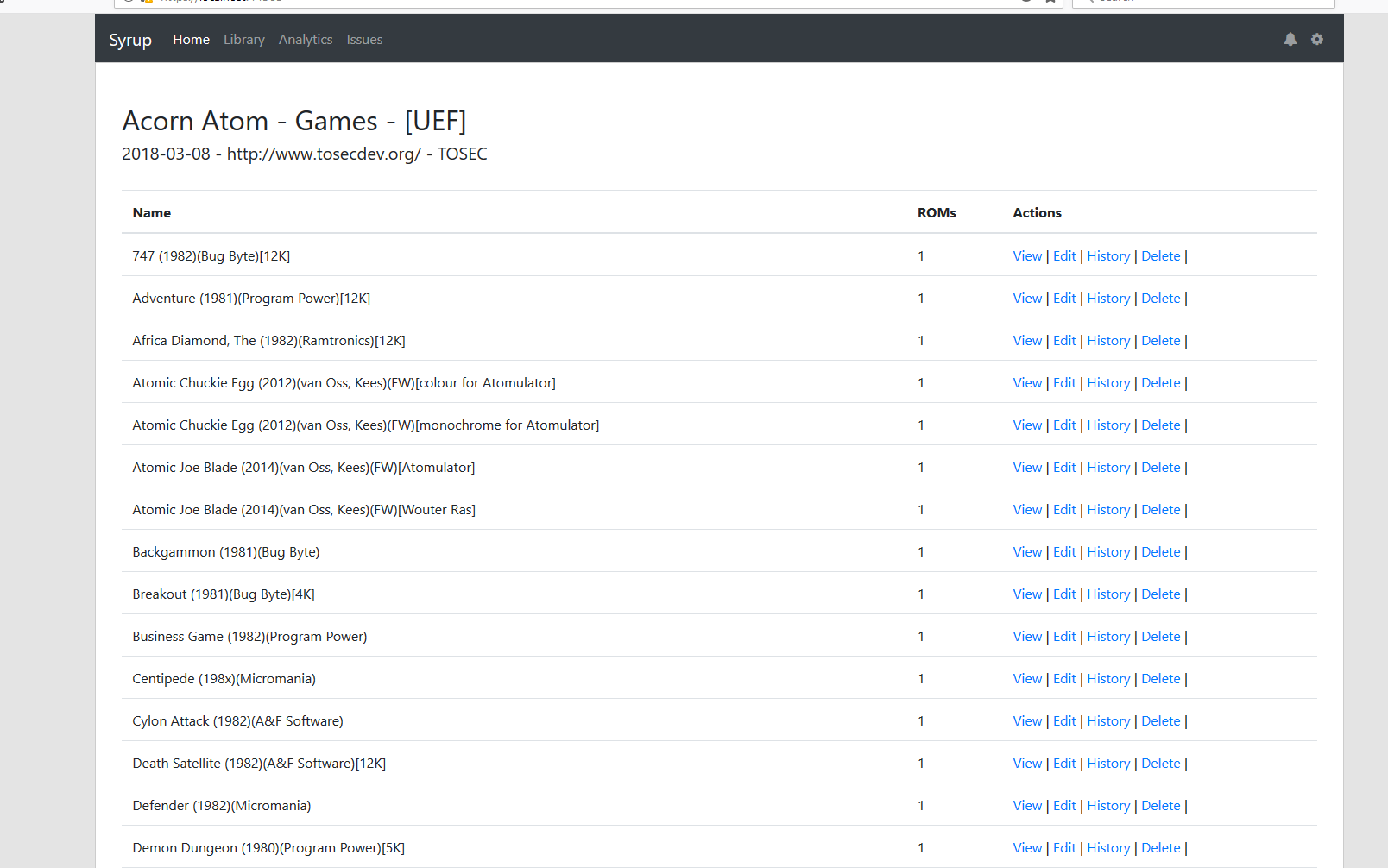Image resolution: width=1388 pixels, height=868 pixels.
Task: Edit the 747 (1982)(Bug Byte)[12K] entry
Action: coord(1064,256)
